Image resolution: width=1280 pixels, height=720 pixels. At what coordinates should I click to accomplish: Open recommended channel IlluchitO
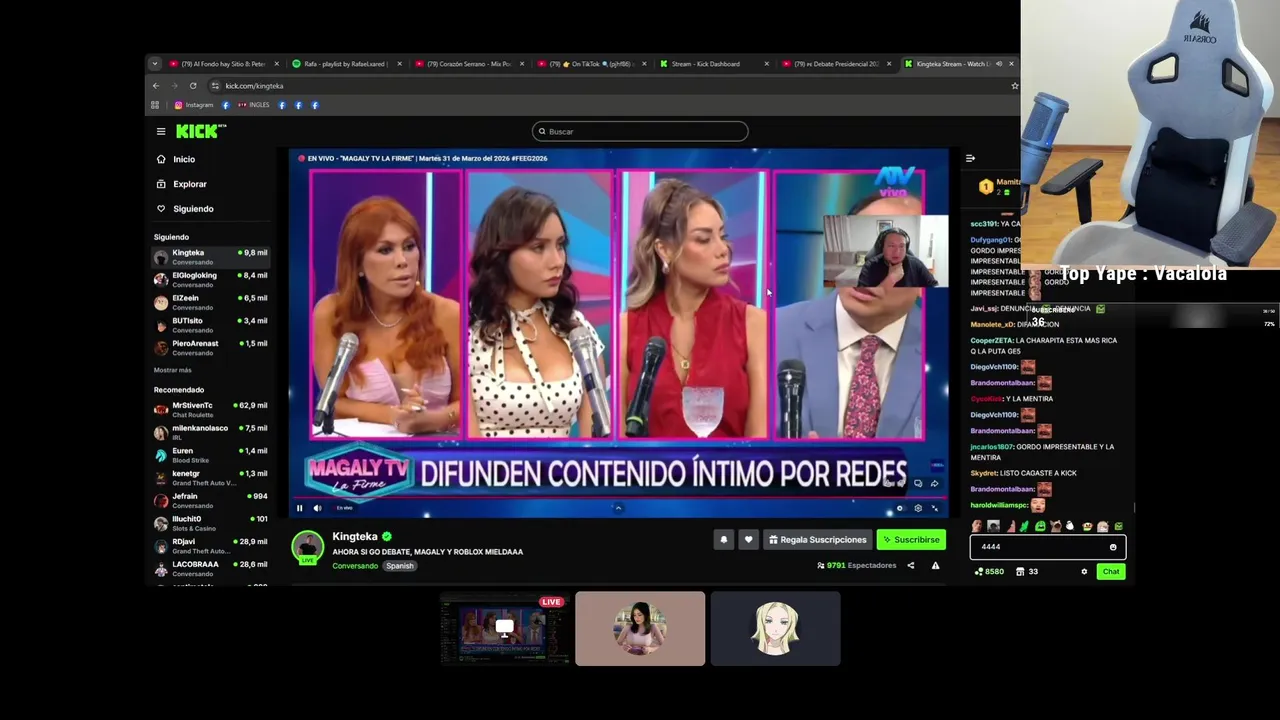(211, 523)
